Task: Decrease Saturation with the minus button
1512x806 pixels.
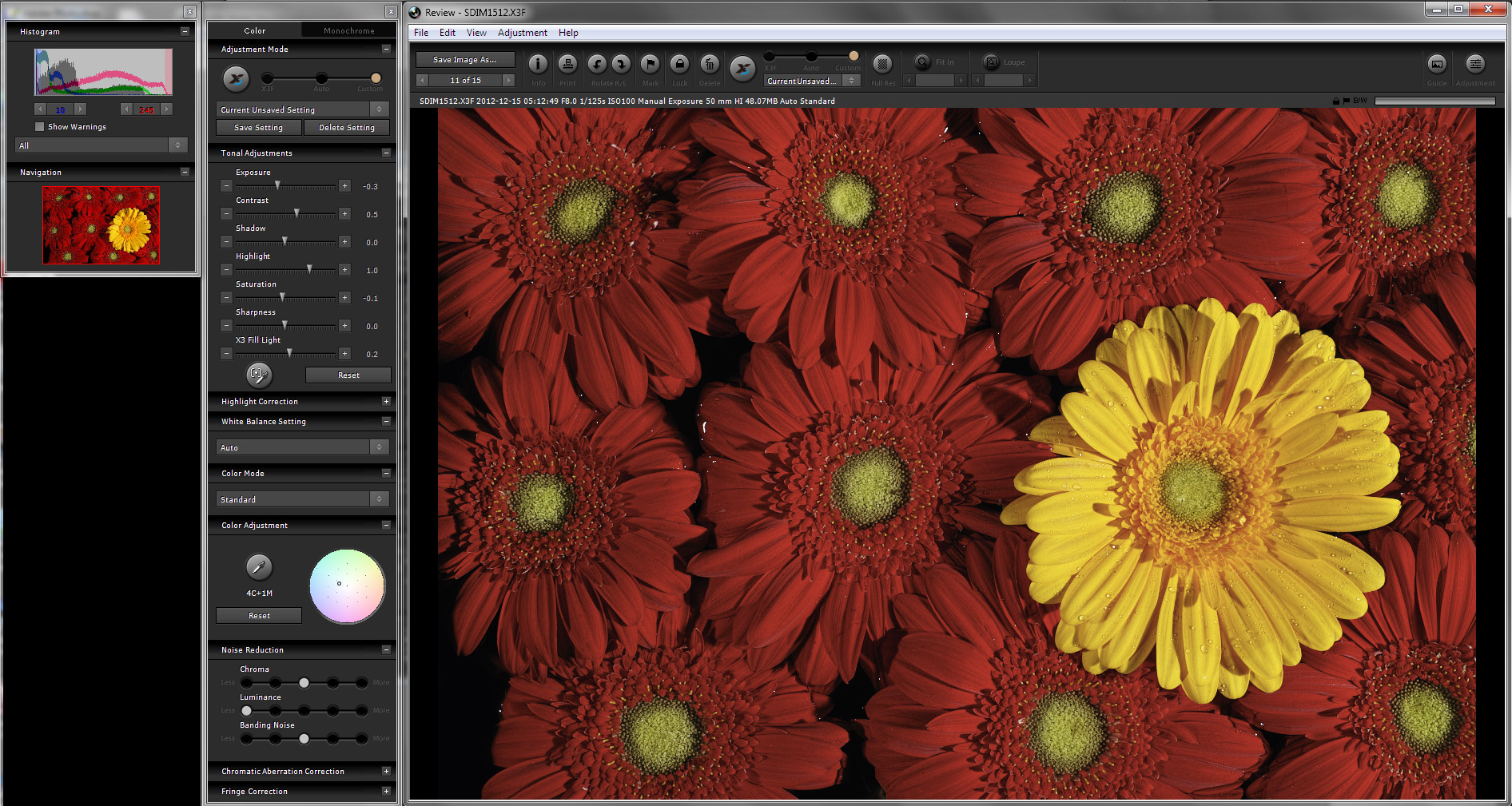Action: (x=227, y=298)
